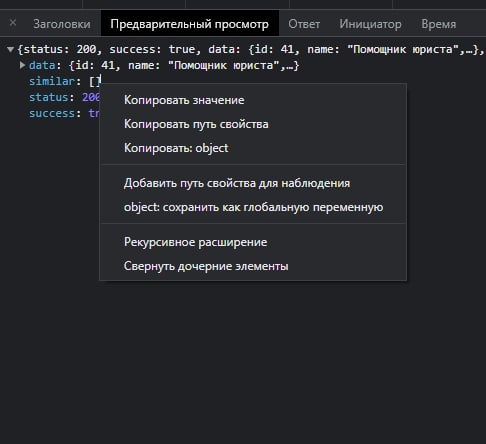The image size is (486, 444).
Task: Expand the data object triangle
Action: coord(22,65)
